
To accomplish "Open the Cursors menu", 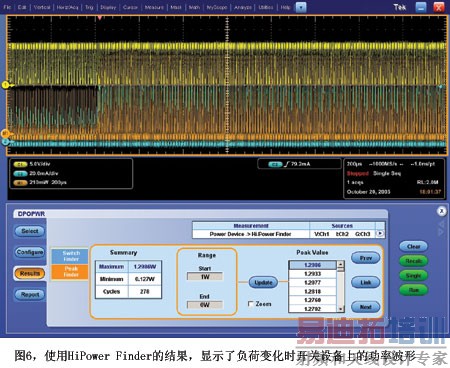I will click(x=130, y=7).
